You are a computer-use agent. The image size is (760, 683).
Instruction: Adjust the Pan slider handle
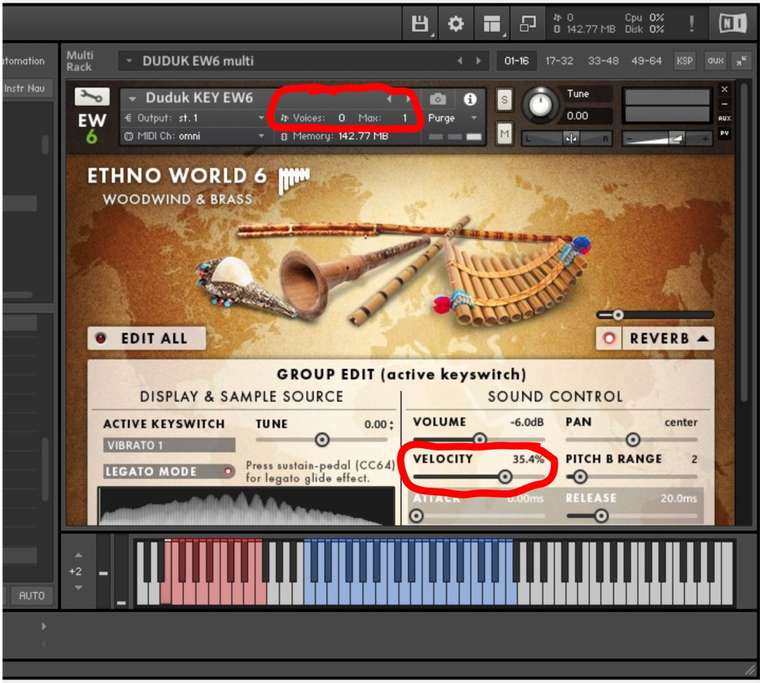(633, 440)
